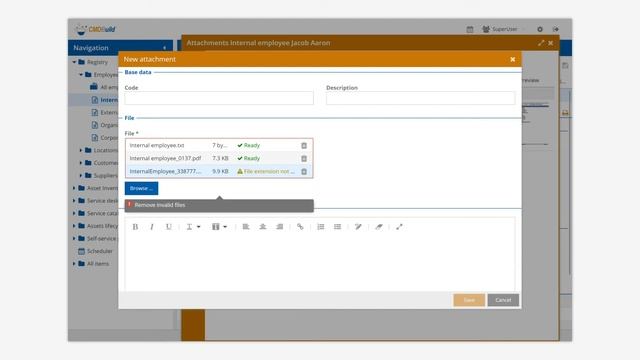640x360 pixels.
Task: Expand the Service desk folder arrow
Action: pos(74,201)
